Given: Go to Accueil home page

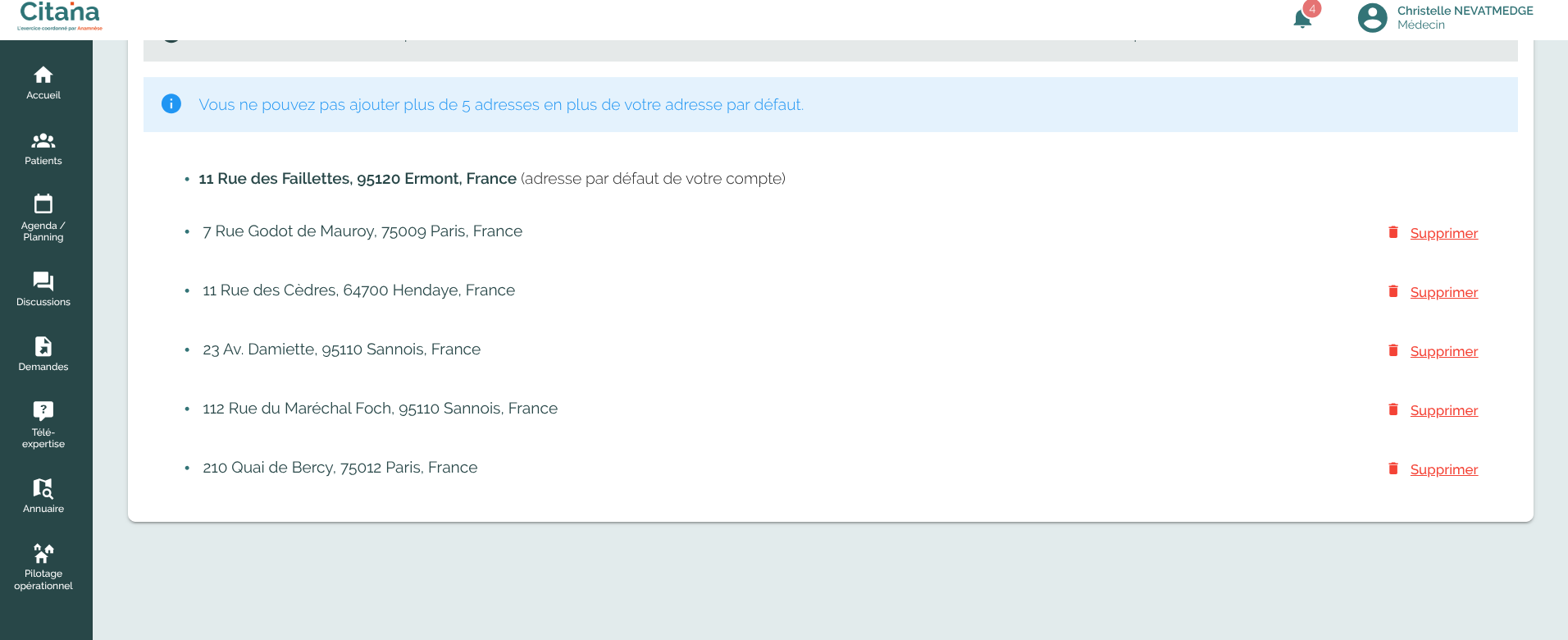Looking at the screenshot, I should [43, 83].
